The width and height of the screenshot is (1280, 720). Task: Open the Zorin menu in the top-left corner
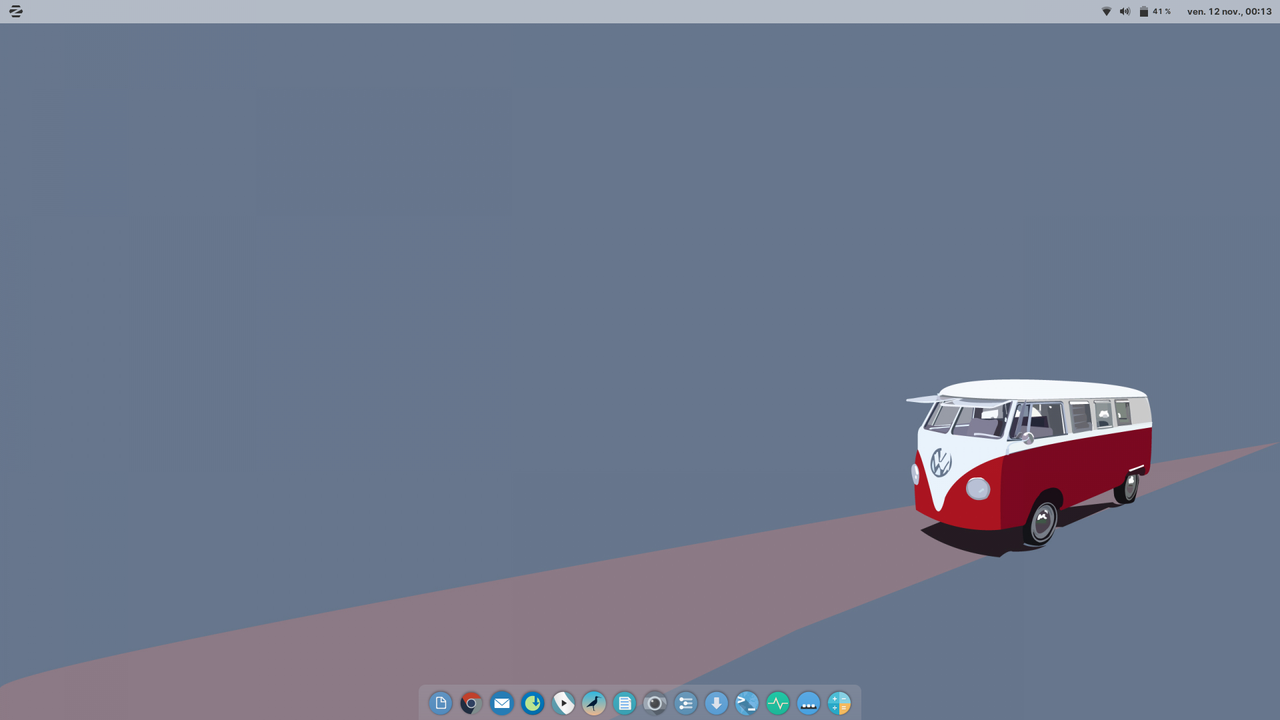(15, 11)
